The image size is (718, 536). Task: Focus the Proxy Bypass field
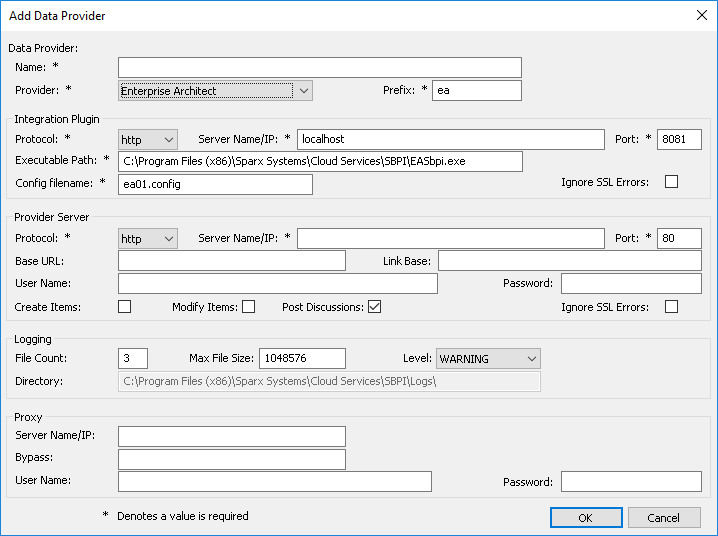(231, 459)
